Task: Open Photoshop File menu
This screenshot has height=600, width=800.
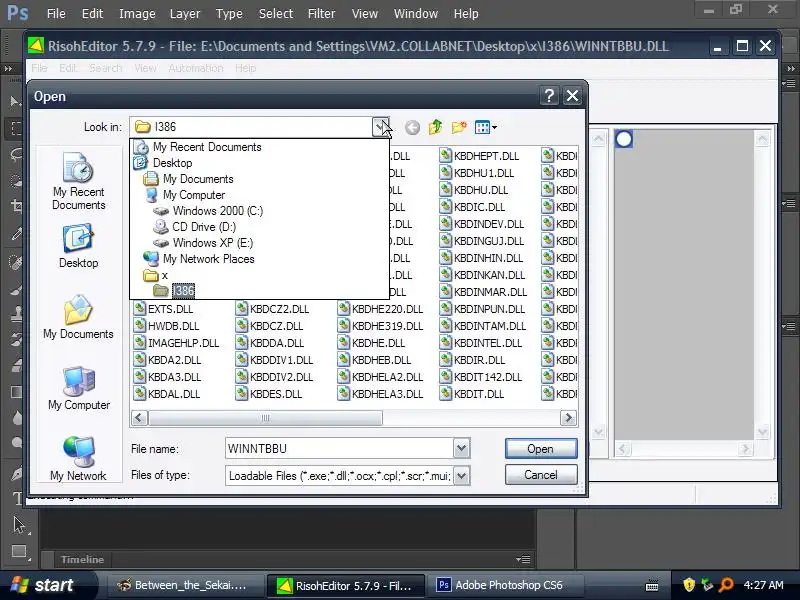Action: click(x=56, y=14)
